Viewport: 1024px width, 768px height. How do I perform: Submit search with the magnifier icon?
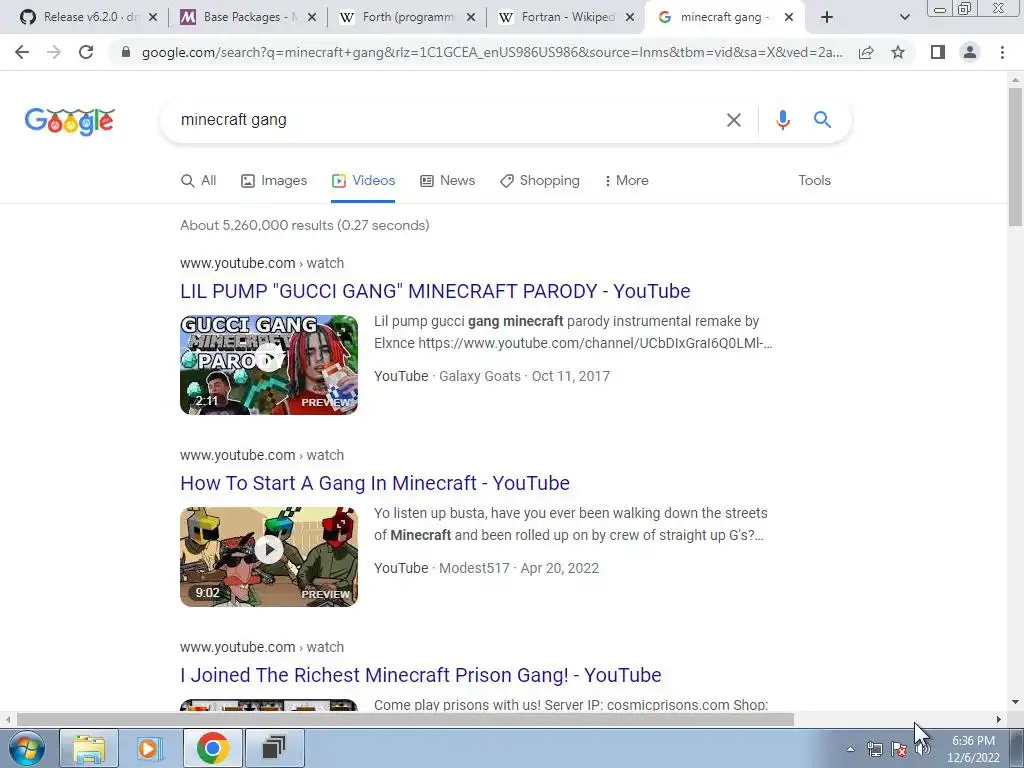click(x=822, y=120)
